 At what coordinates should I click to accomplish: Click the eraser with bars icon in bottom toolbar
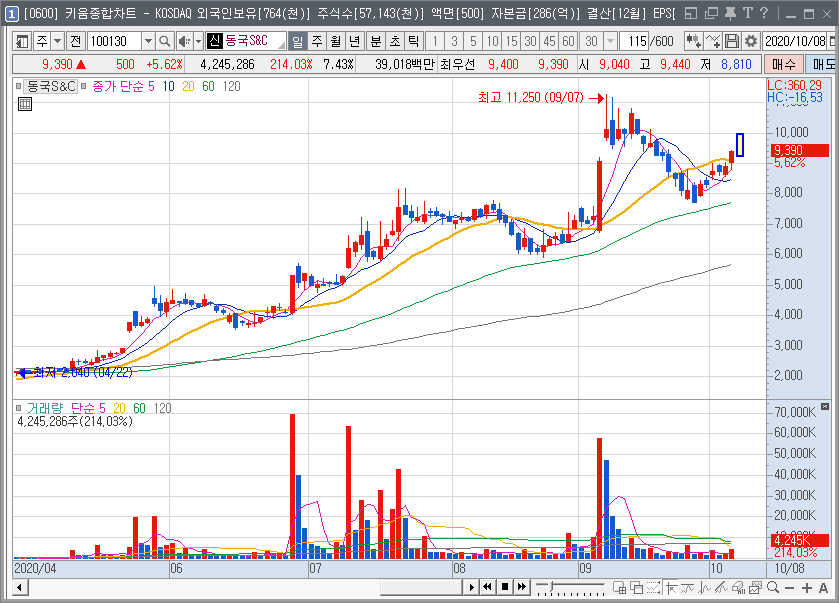click(739, 587)
